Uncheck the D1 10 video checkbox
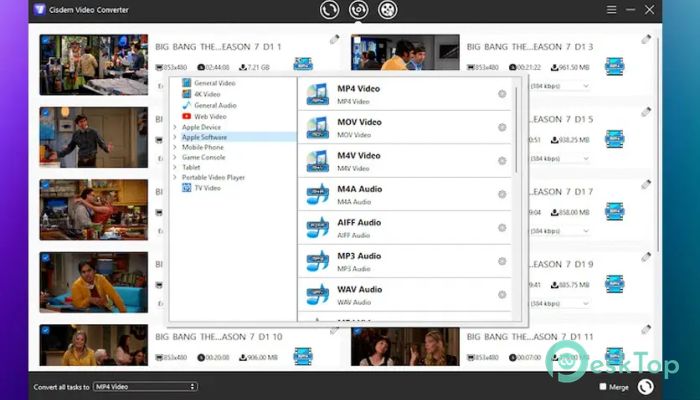Viewport: 700px width, 400px height. coord(45,330)
